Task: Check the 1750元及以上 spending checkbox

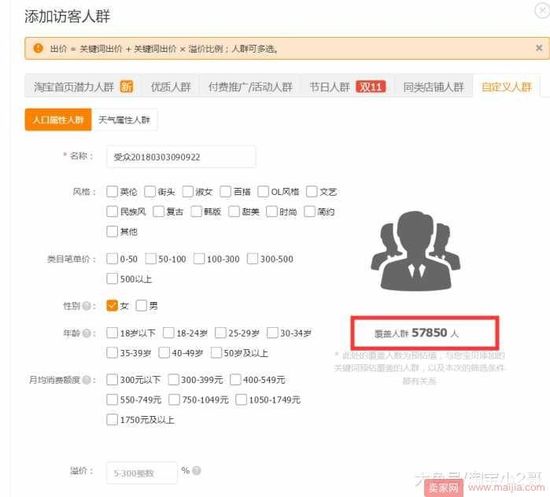Action: click(112, 420)
